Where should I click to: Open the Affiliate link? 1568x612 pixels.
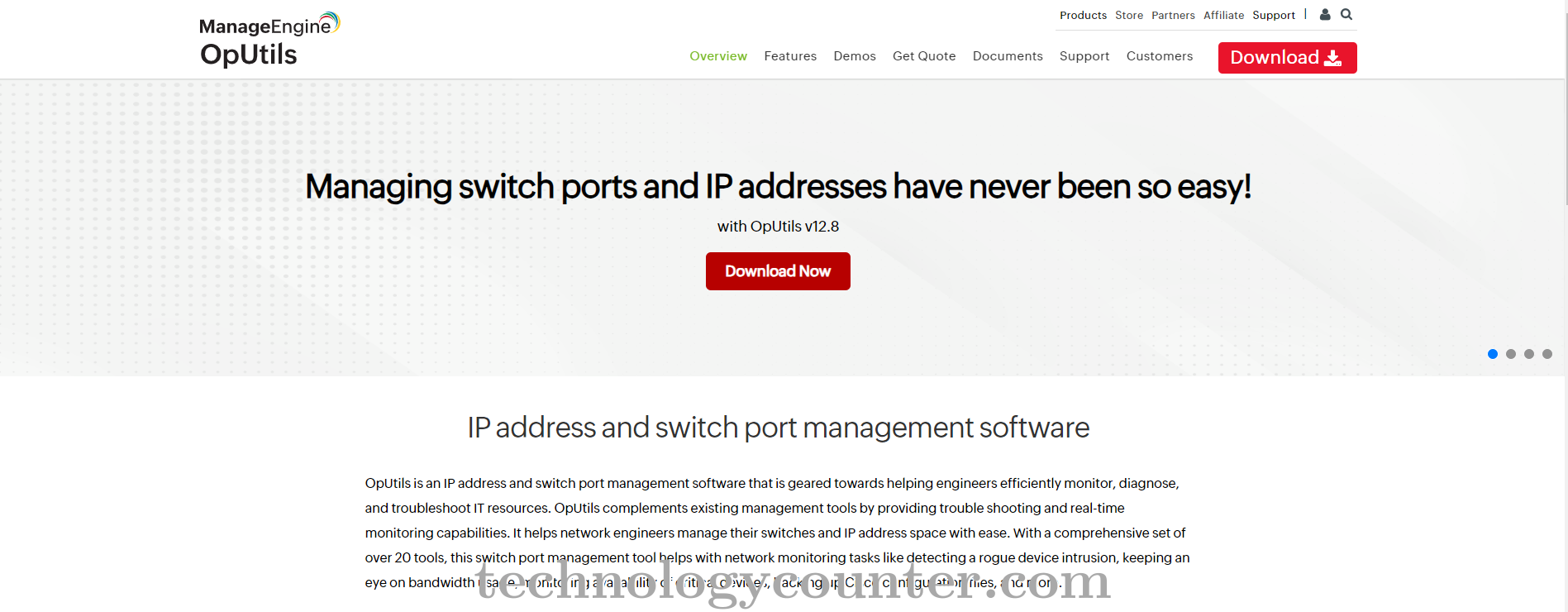[1223, 15]
